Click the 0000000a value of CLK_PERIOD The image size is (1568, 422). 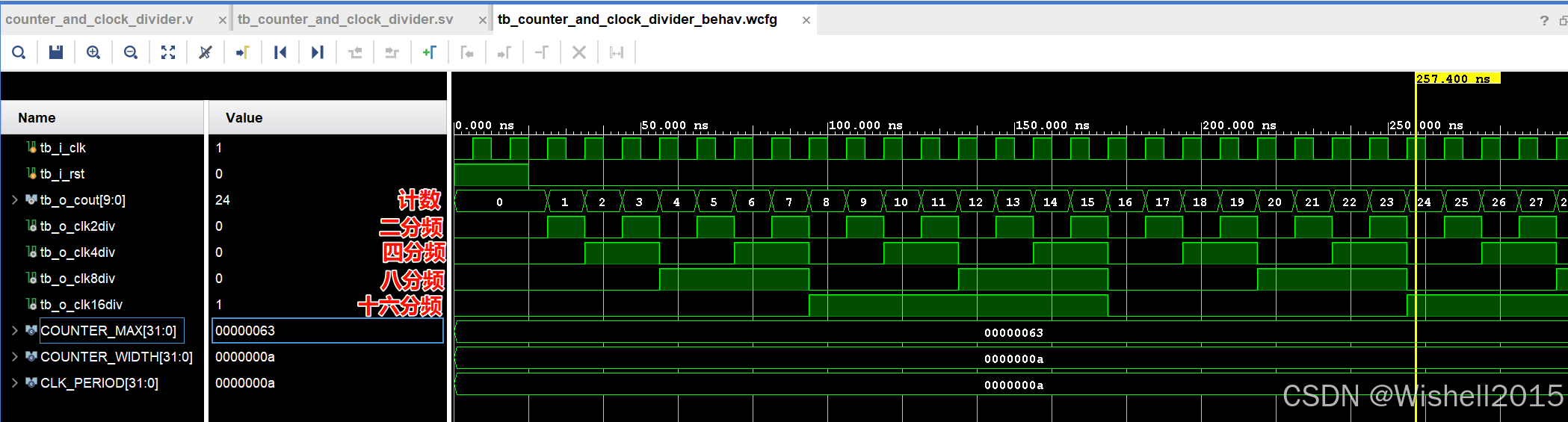245,383
